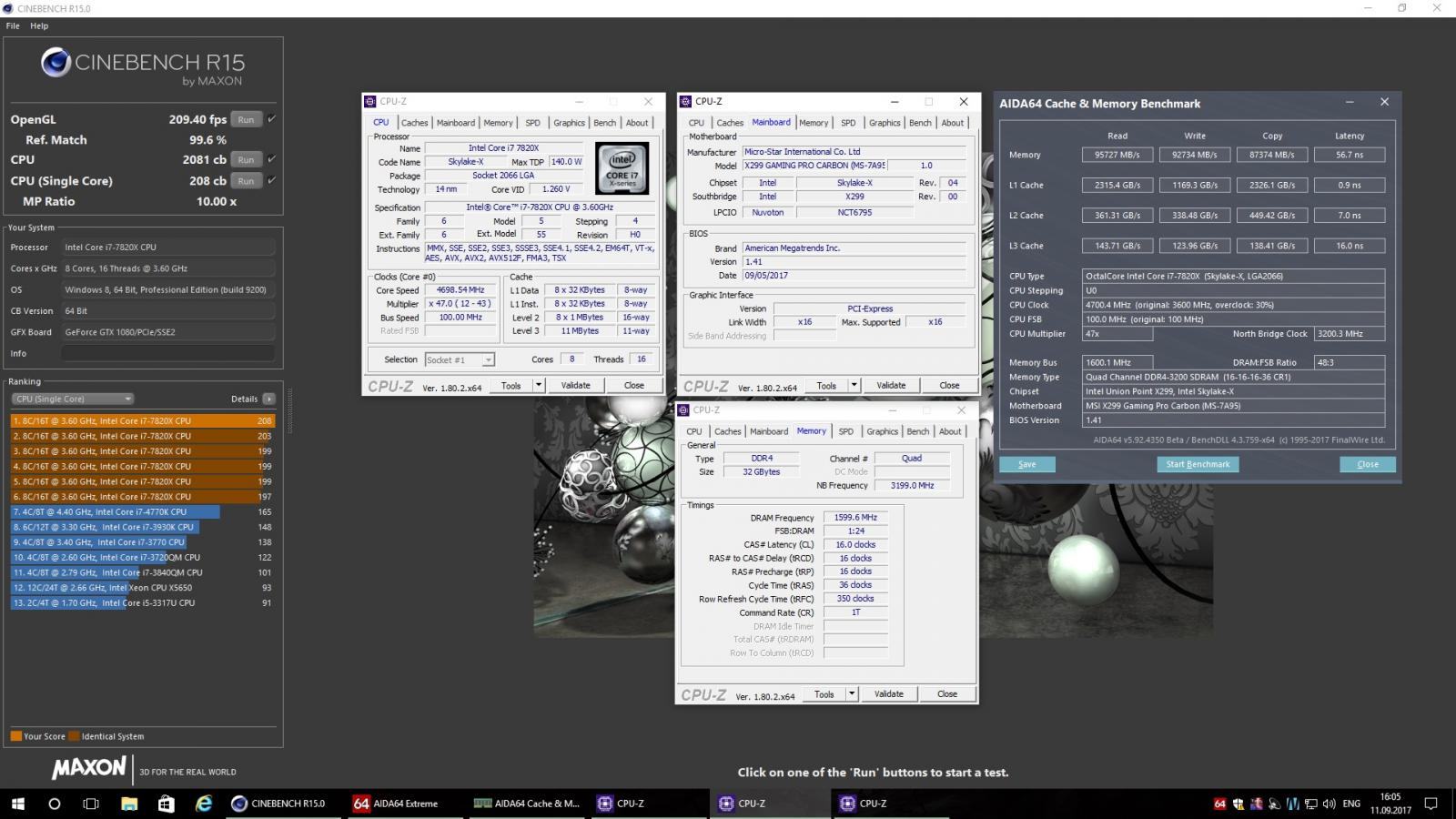Click the L3 Cache Copy 138.41 GB/s value
The image size is (1456, 819).
1272,246
